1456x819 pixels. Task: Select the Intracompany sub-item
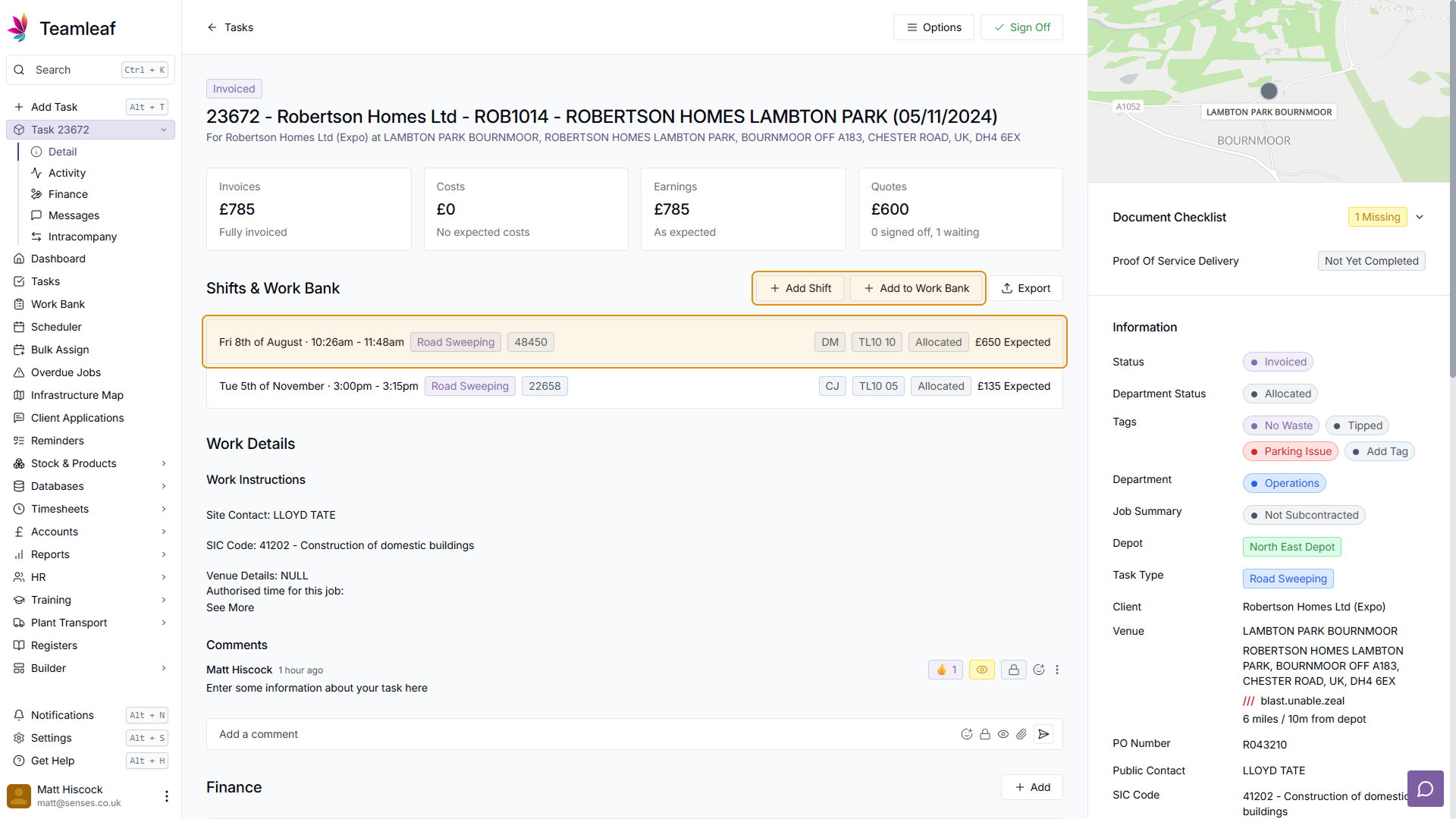click(x=99, y=237)
